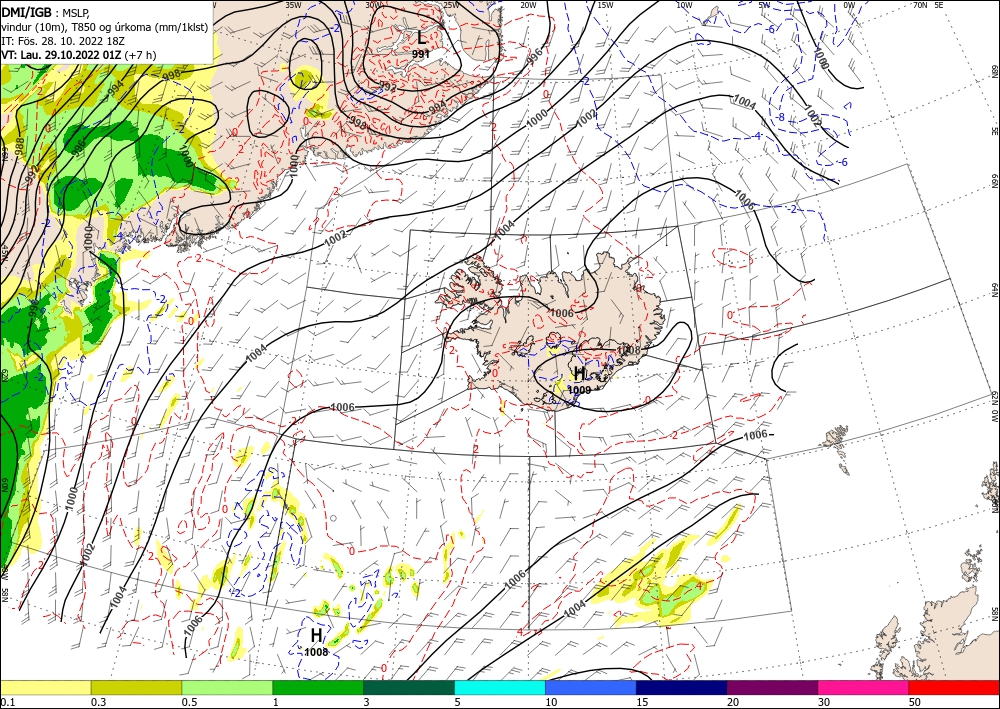
Task: Select the dark green 3–5 legend band
Action: (409, 687)
